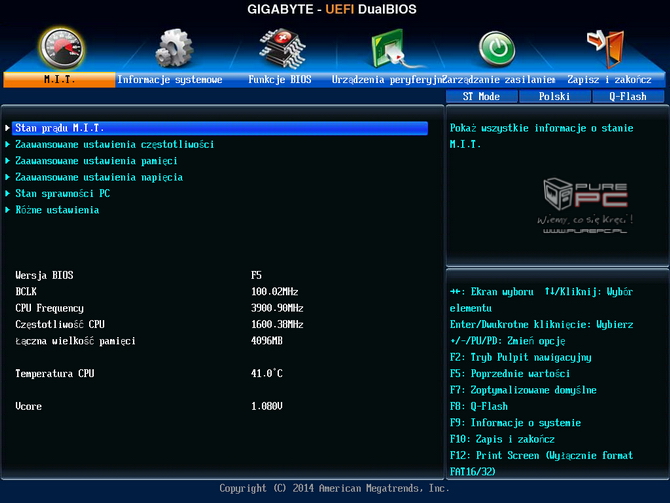Click the Częstotliwość CPU label
This screenshot has width=670, height=503.
point(60,324)
